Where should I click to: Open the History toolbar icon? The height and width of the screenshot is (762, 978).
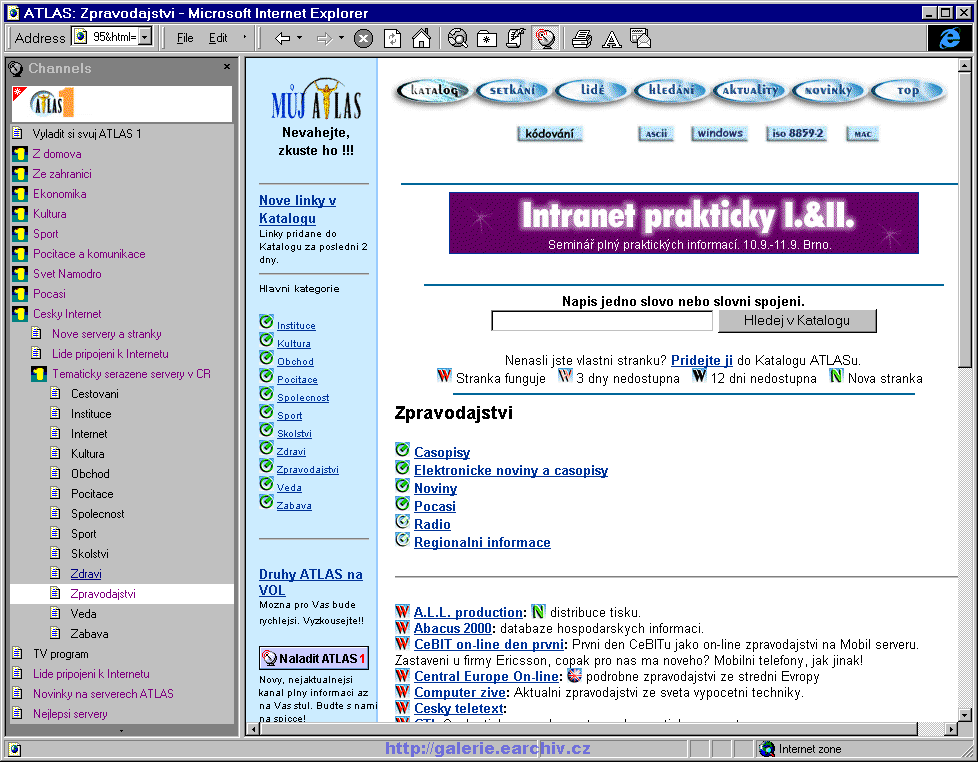click(516, 39)
